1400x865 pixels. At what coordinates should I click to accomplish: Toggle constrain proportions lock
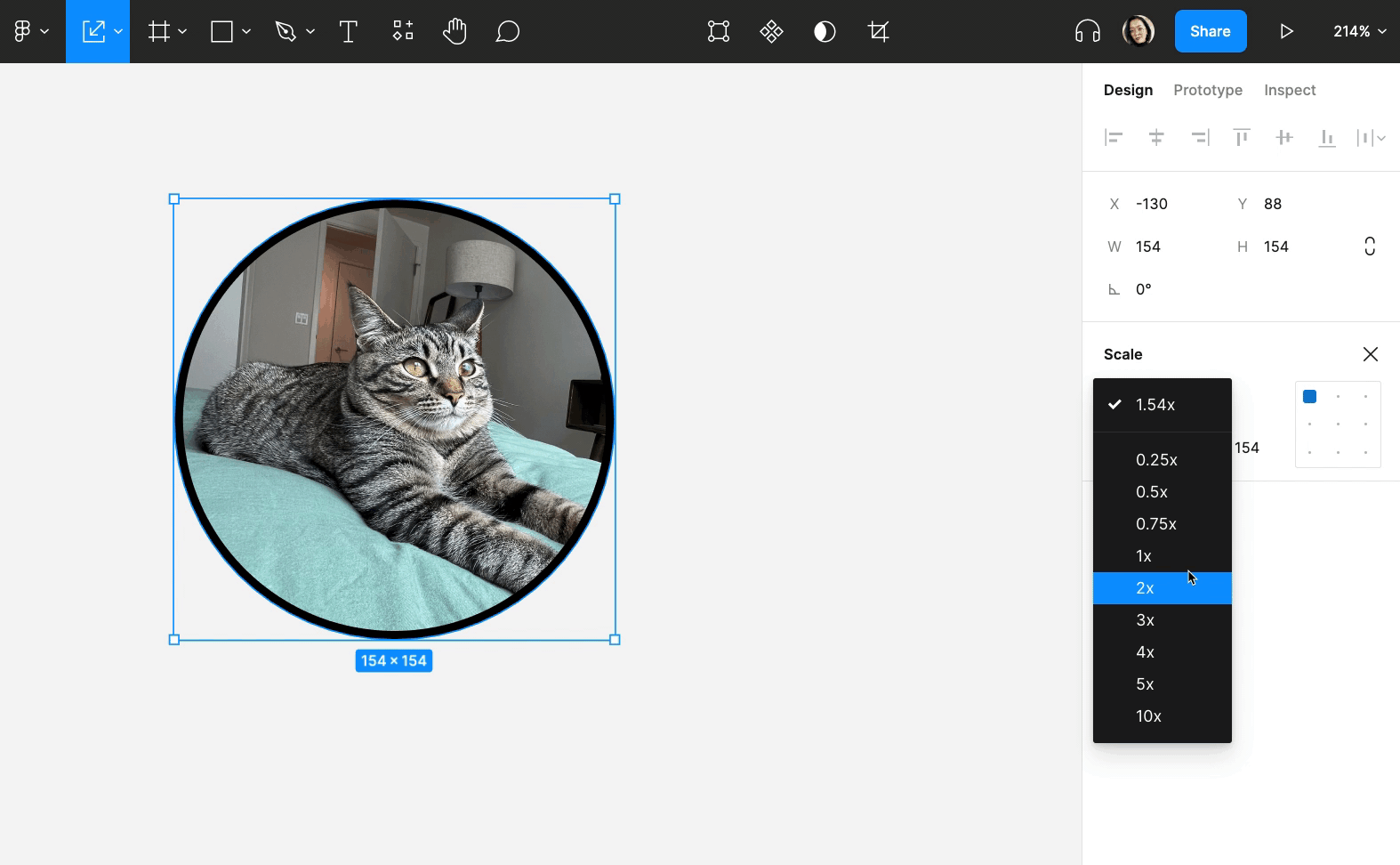click(x=1370, y=247)
